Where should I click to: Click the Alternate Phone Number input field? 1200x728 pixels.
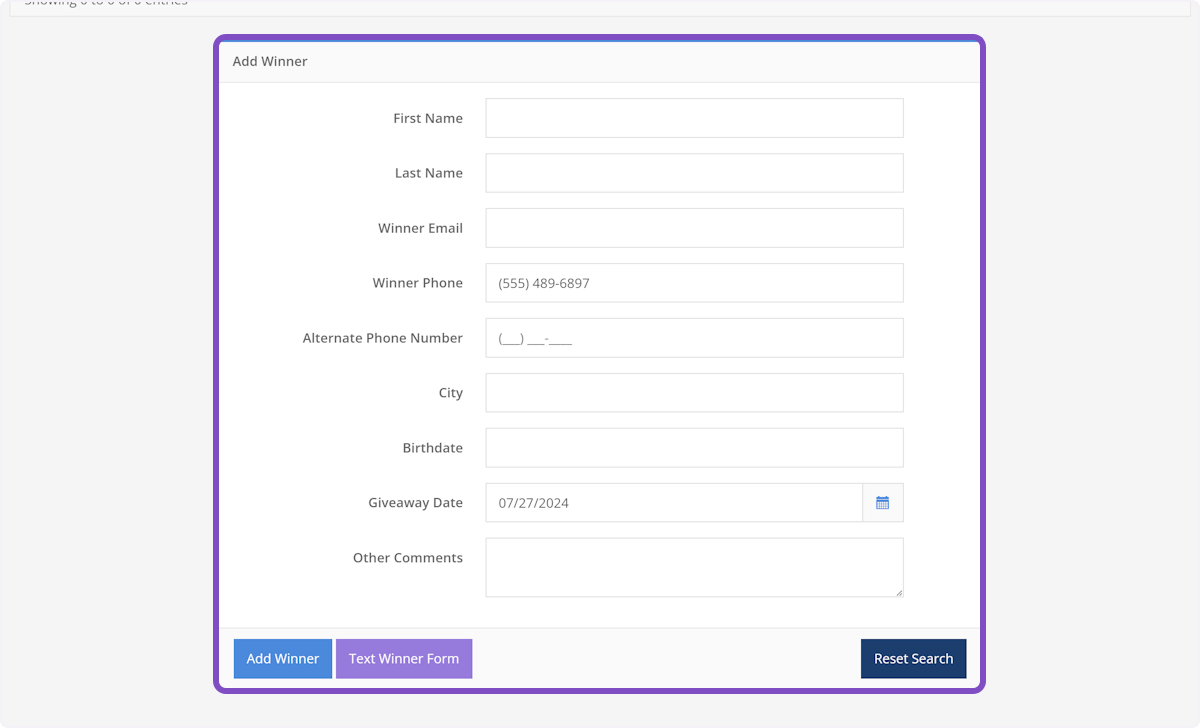[x=694, y=337]
